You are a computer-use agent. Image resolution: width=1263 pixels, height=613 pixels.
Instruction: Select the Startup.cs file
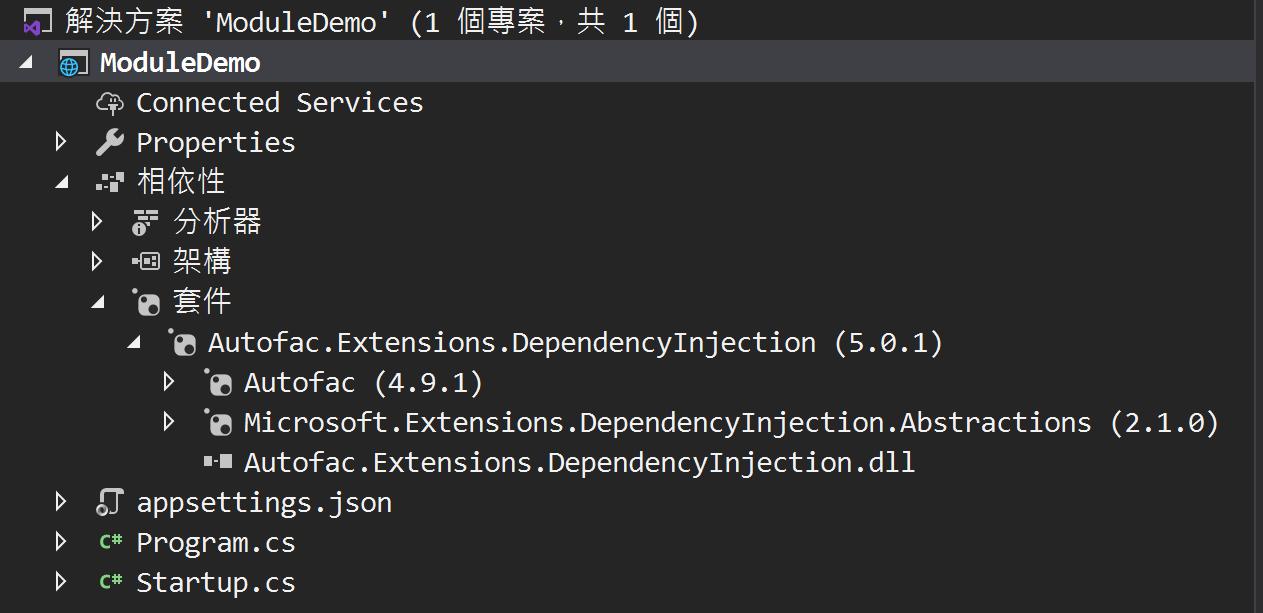point(215,583)
